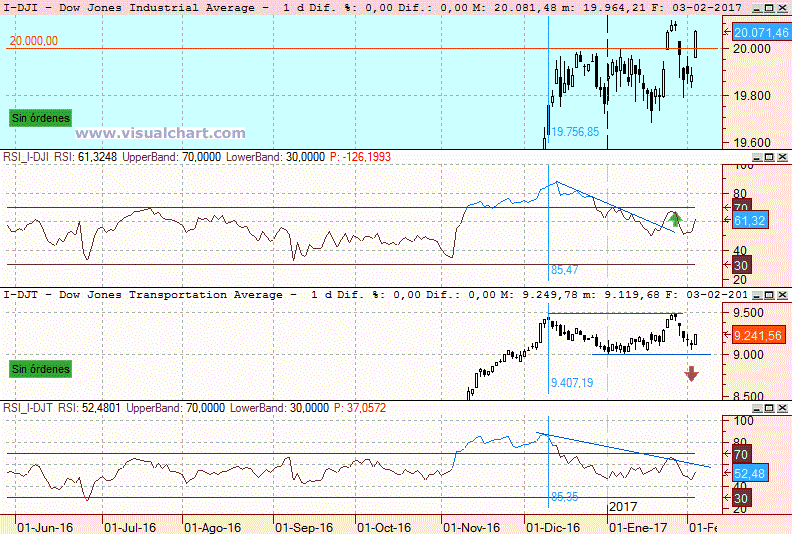The width and height of the screenshot is (792, 534).
Task: Click the 01-Dic-16 date on the time axis
Action: coord(553,527)
